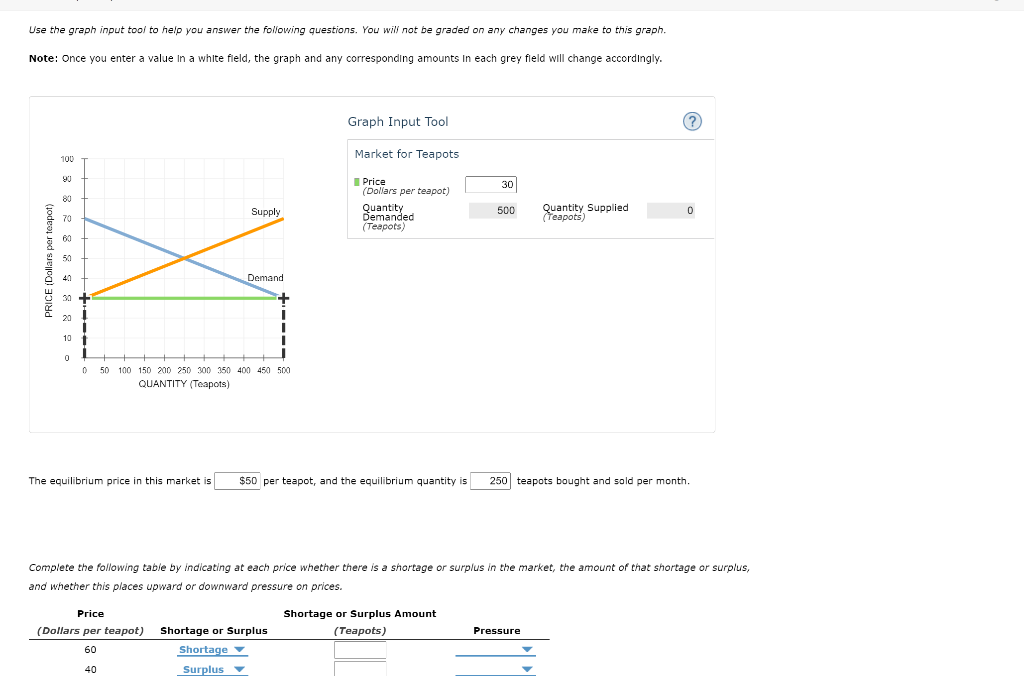Open the Shortage dropdown for price 60
The width and height of the screenshot is (1024, 676).
coord(210,649)
